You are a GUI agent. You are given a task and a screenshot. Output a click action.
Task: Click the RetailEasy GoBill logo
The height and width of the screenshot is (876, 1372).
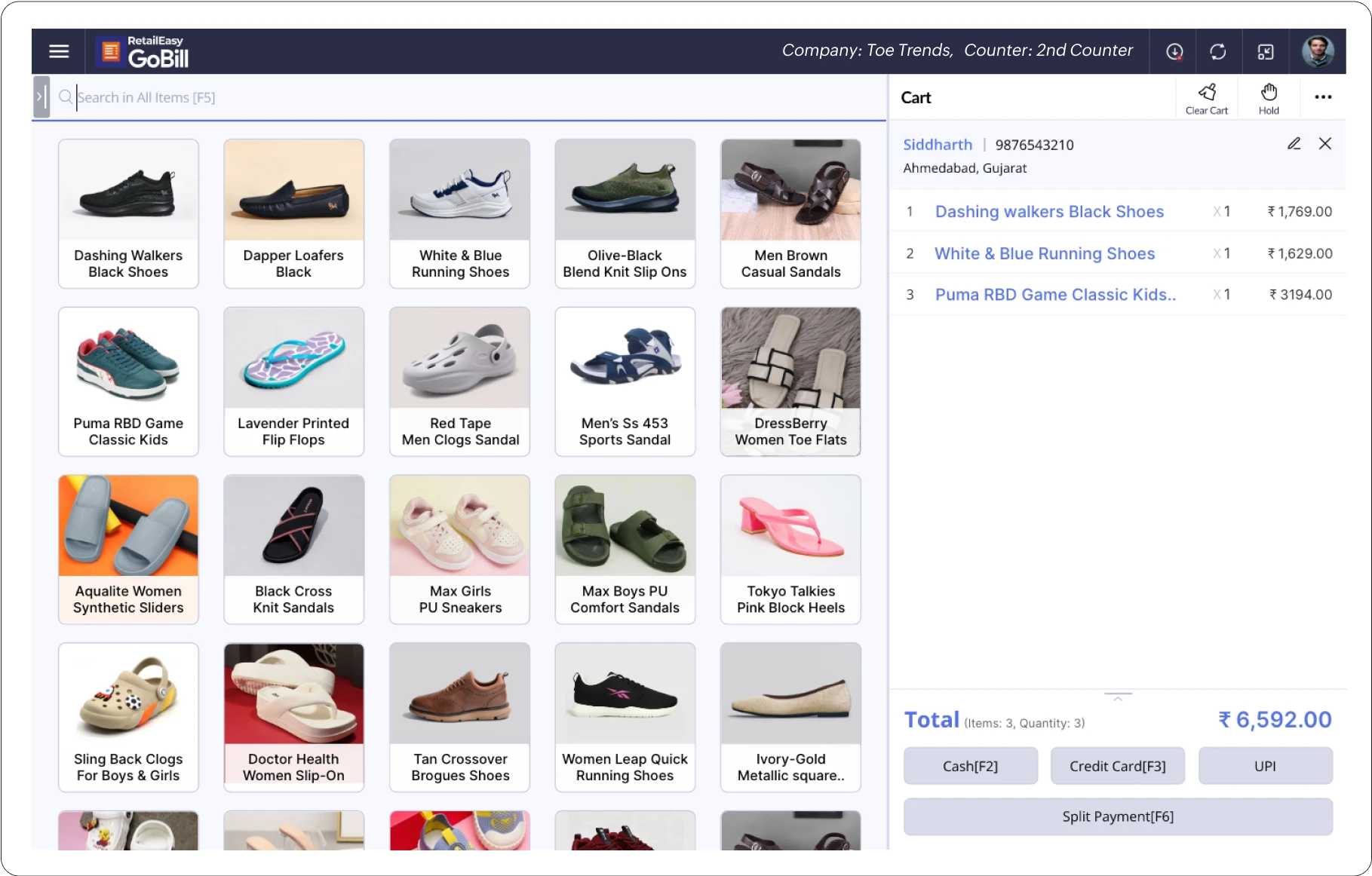click(x=143, y=51)
